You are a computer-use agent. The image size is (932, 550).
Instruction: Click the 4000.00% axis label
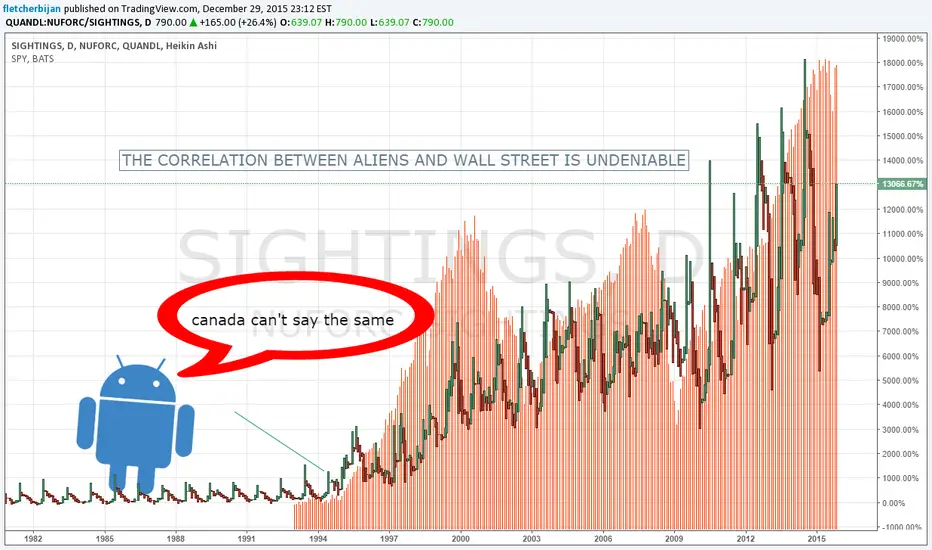pos(904,405)
